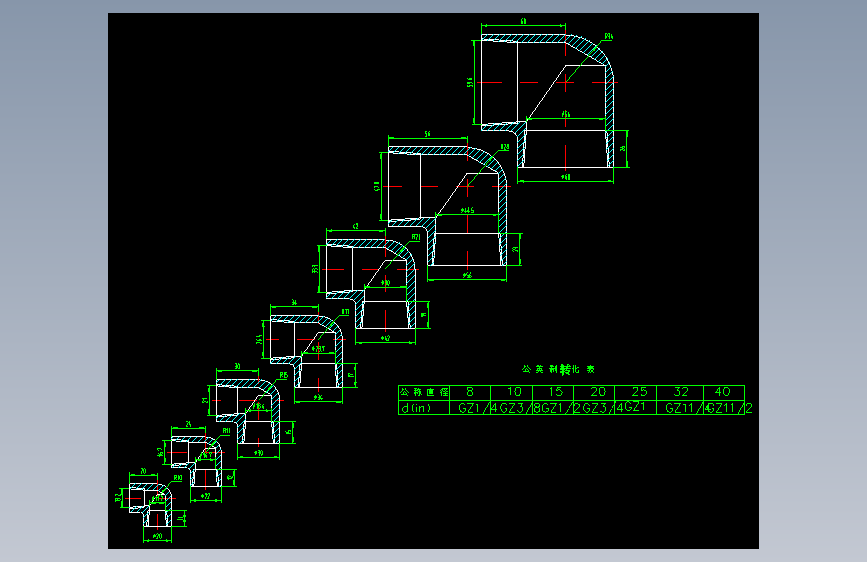Click the nominal diameter cell 20

click(x=594, y=392)
